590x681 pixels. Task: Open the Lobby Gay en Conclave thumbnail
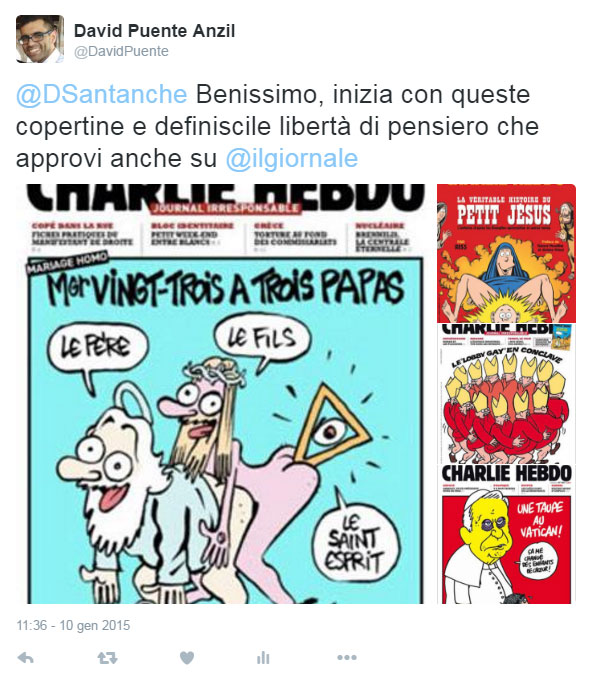coord(507,393)
